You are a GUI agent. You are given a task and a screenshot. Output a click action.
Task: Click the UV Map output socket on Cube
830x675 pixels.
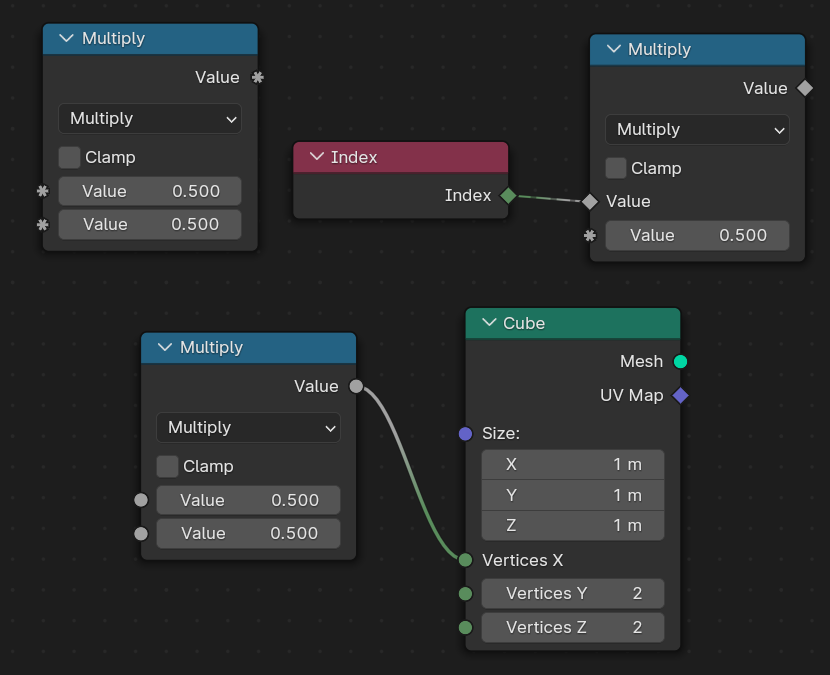pos(680,395)
